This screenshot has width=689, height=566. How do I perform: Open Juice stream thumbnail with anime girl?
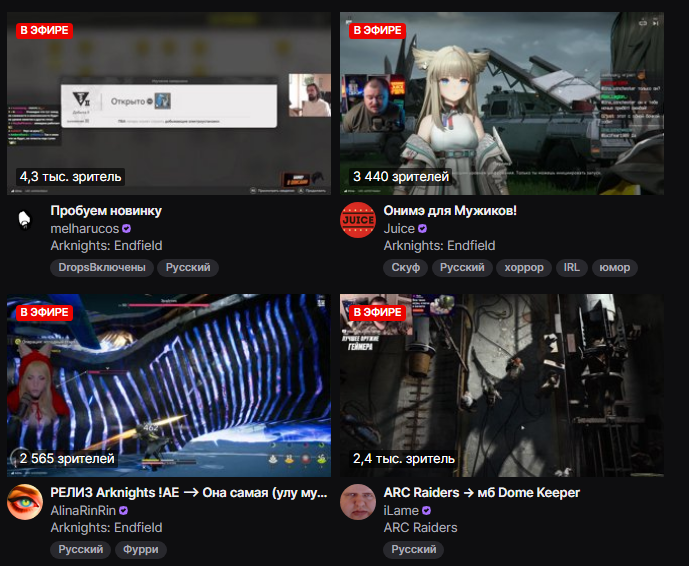click(502, 103)
